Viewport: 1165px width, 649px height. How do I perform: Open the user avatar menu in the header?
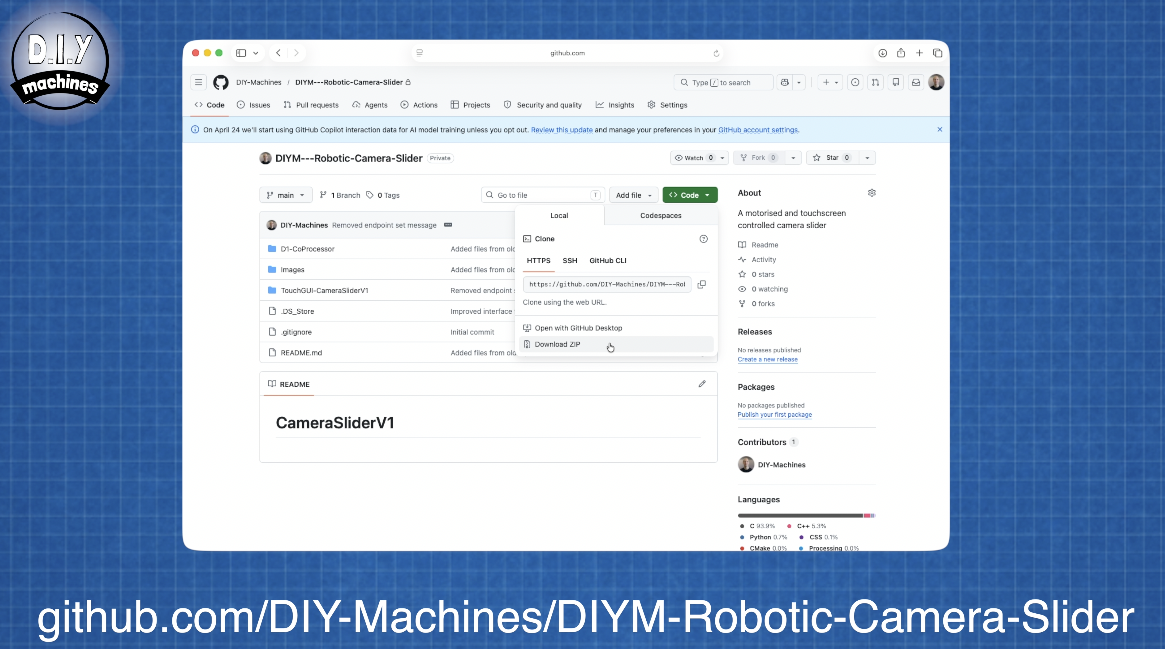click(x=936, y=82)
